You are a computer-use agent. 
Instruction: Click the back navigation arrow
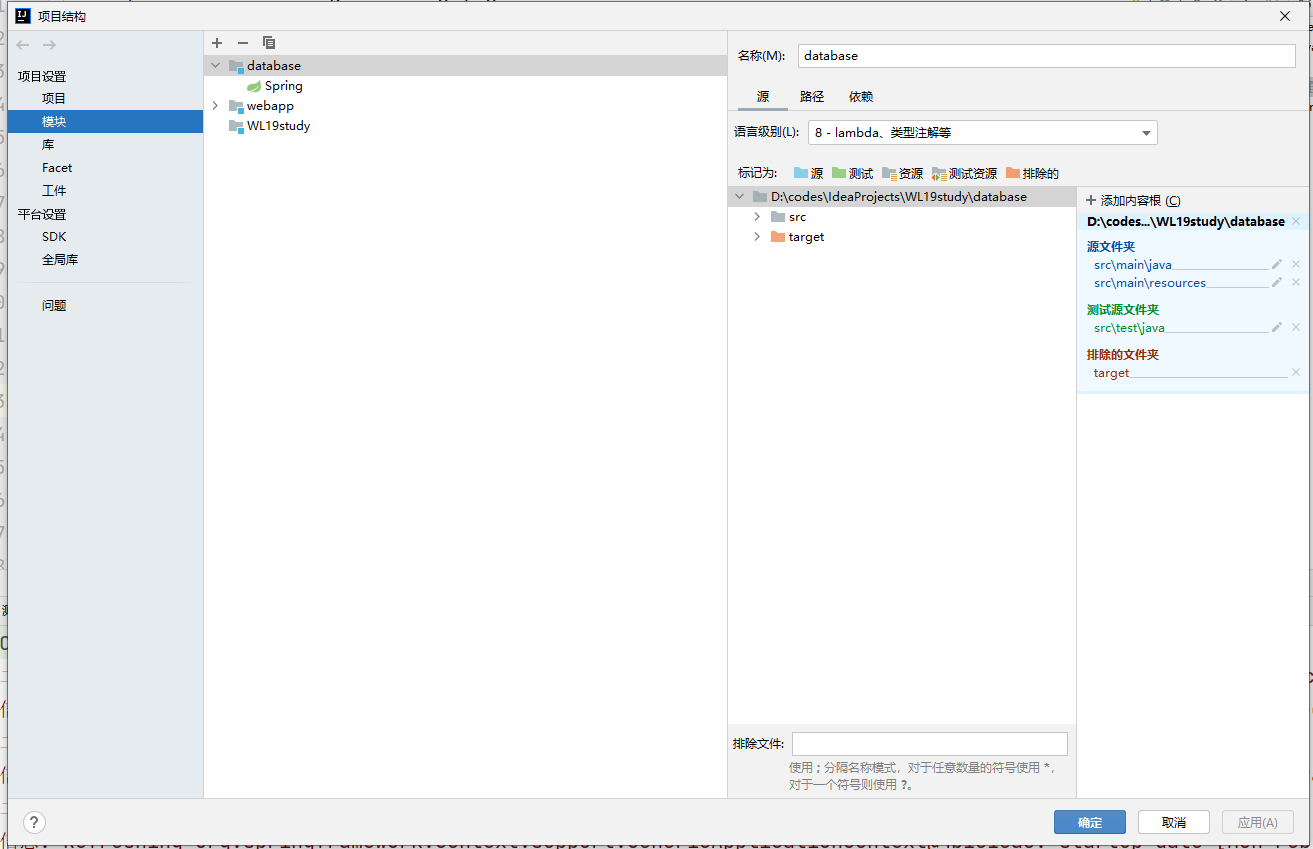23,45
